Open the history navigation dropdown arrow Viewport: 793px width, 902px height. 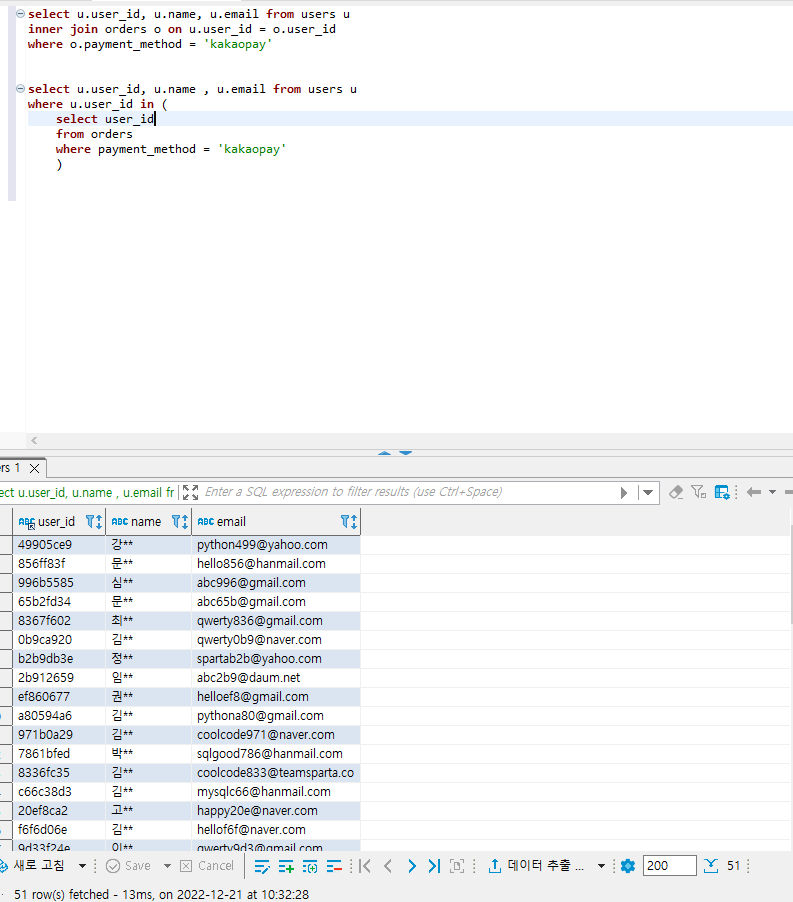pos(772,492)
